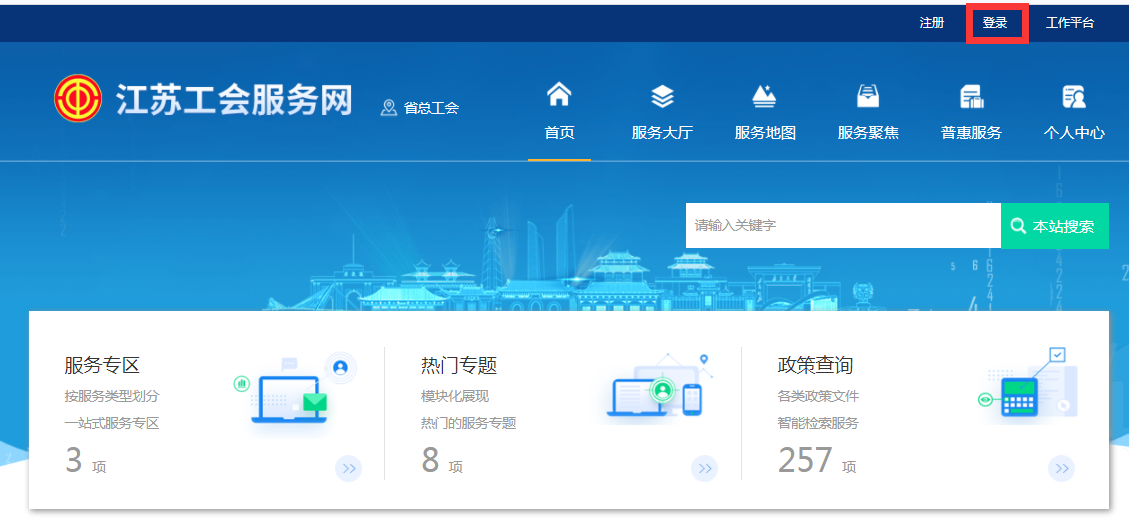The height and width of the screenshot is (530, 1129).
Task: Click the map icon above 服务地图
Action: point(764,96)
